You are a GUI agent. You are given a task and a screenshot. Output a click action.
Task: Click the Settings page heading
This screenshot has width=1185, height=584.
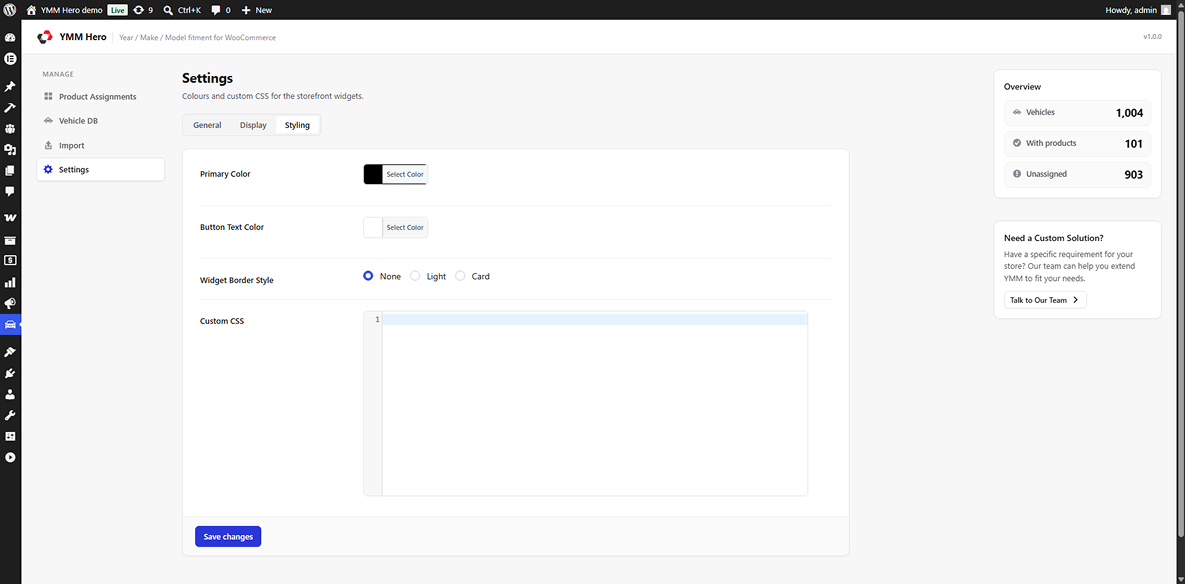click(x=207, y=78)
